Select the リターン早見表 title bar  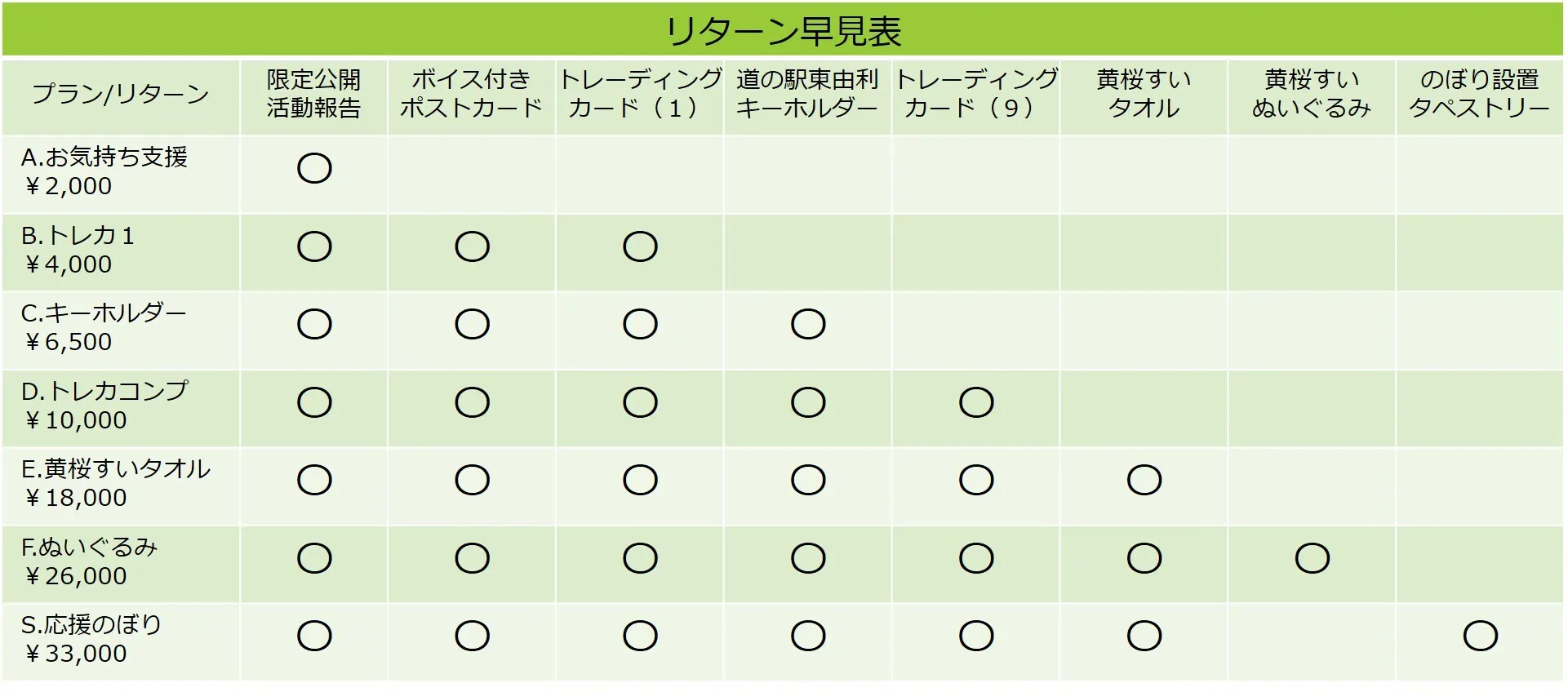tap(783, 31)
